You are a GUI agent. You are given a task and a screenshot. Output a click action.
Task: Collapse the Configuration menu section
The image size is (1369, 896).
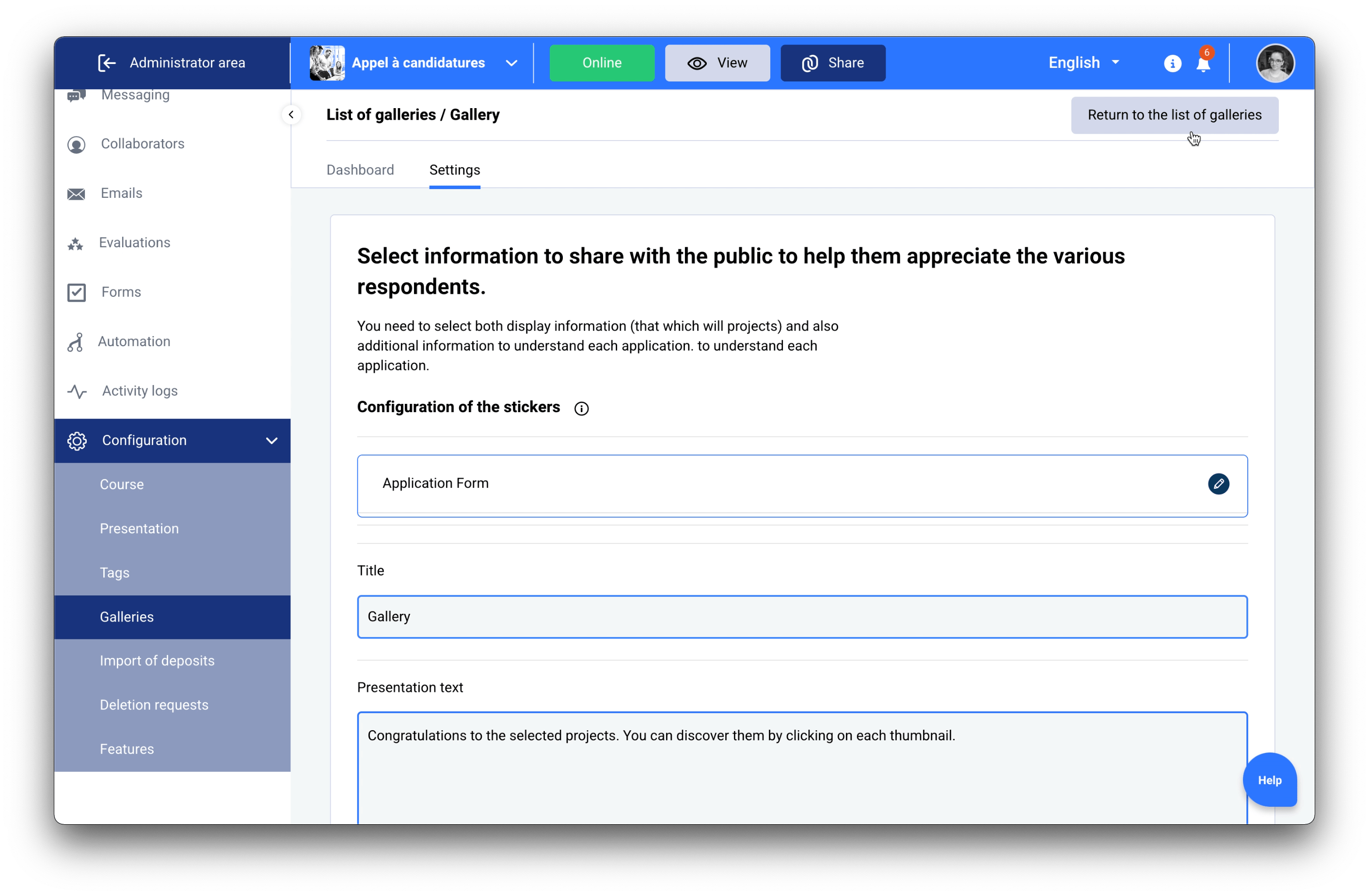pyautogui.click(x=271, y=441)
